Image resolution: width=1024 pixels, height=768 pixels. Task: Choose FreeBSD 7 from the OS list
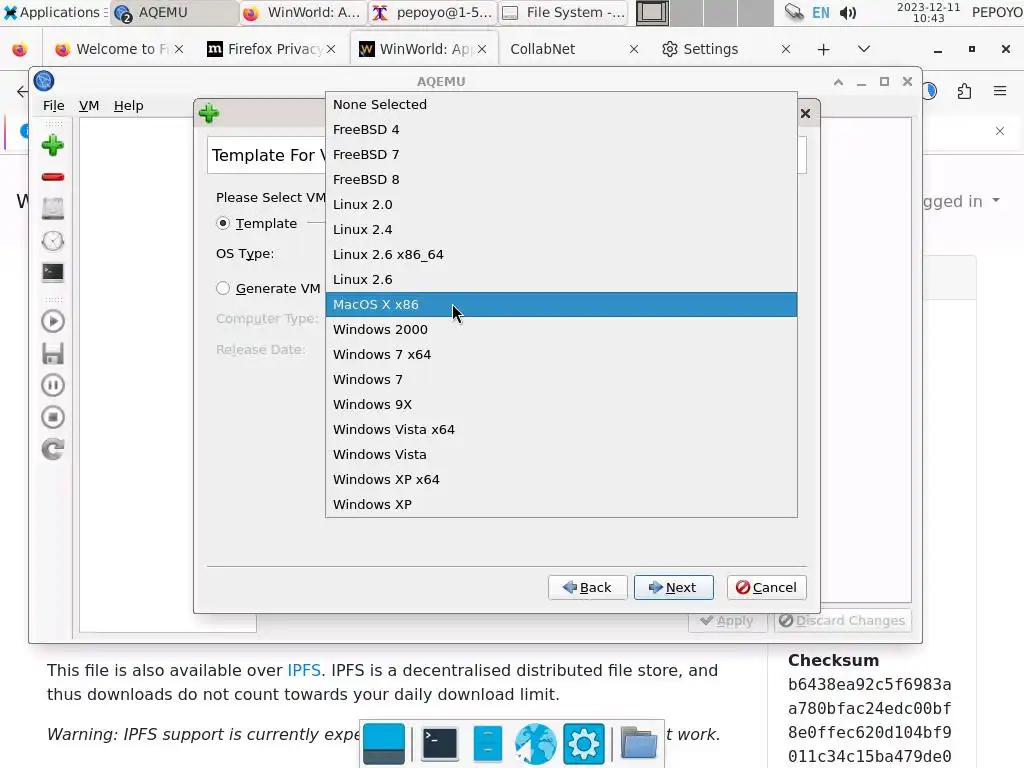click(x=562, y=154)
